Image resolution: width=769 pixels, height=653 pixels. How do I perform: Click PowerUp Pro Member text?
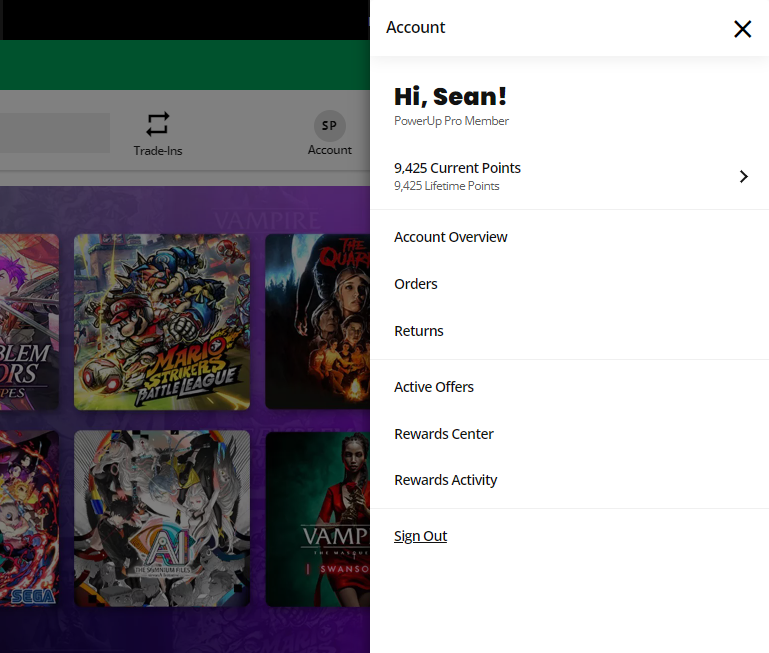[451, 121]
